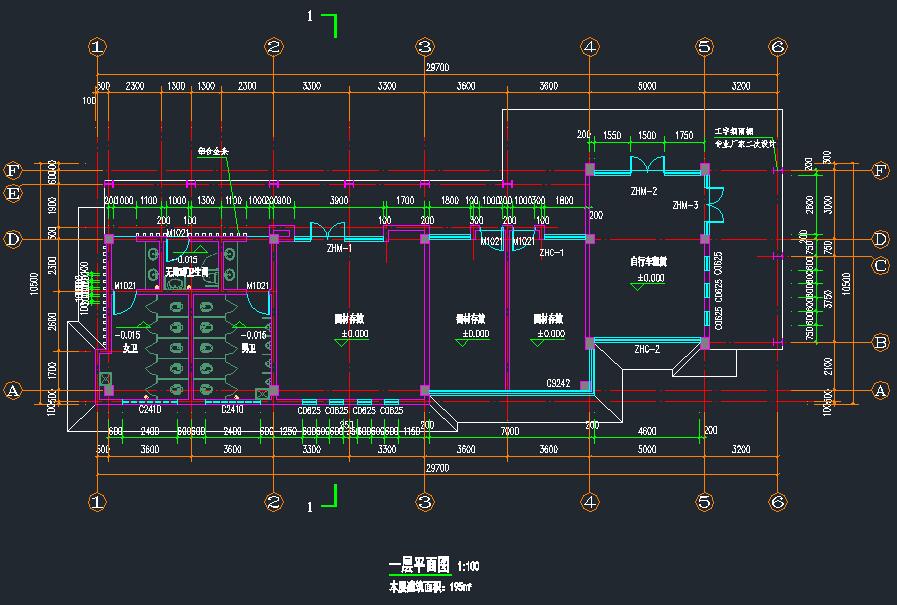897x605 pixels.
Task: Click the ZHC-2 window label
Action: 647,349
